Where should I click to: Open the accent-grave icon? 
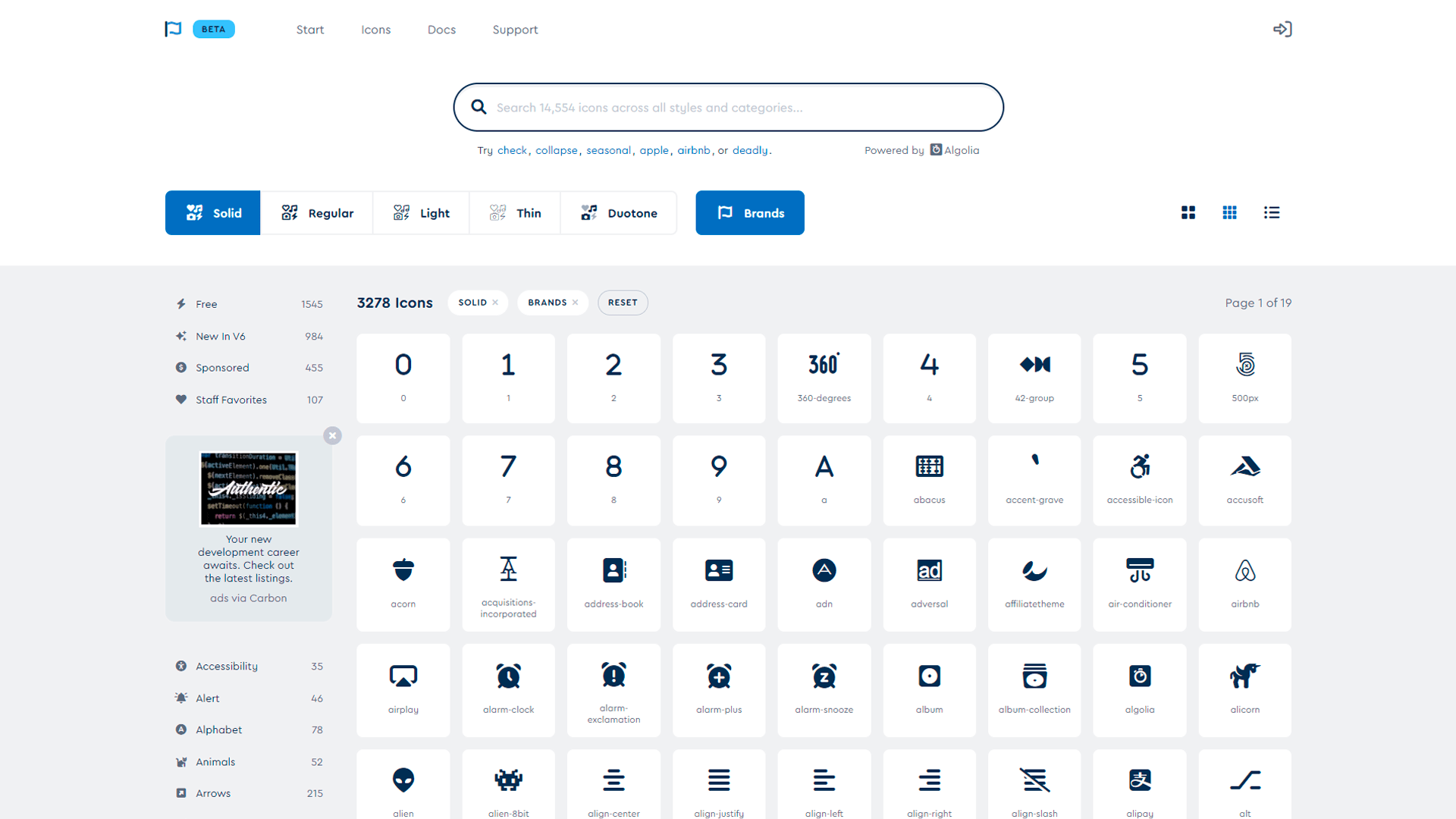point(1034,480)
